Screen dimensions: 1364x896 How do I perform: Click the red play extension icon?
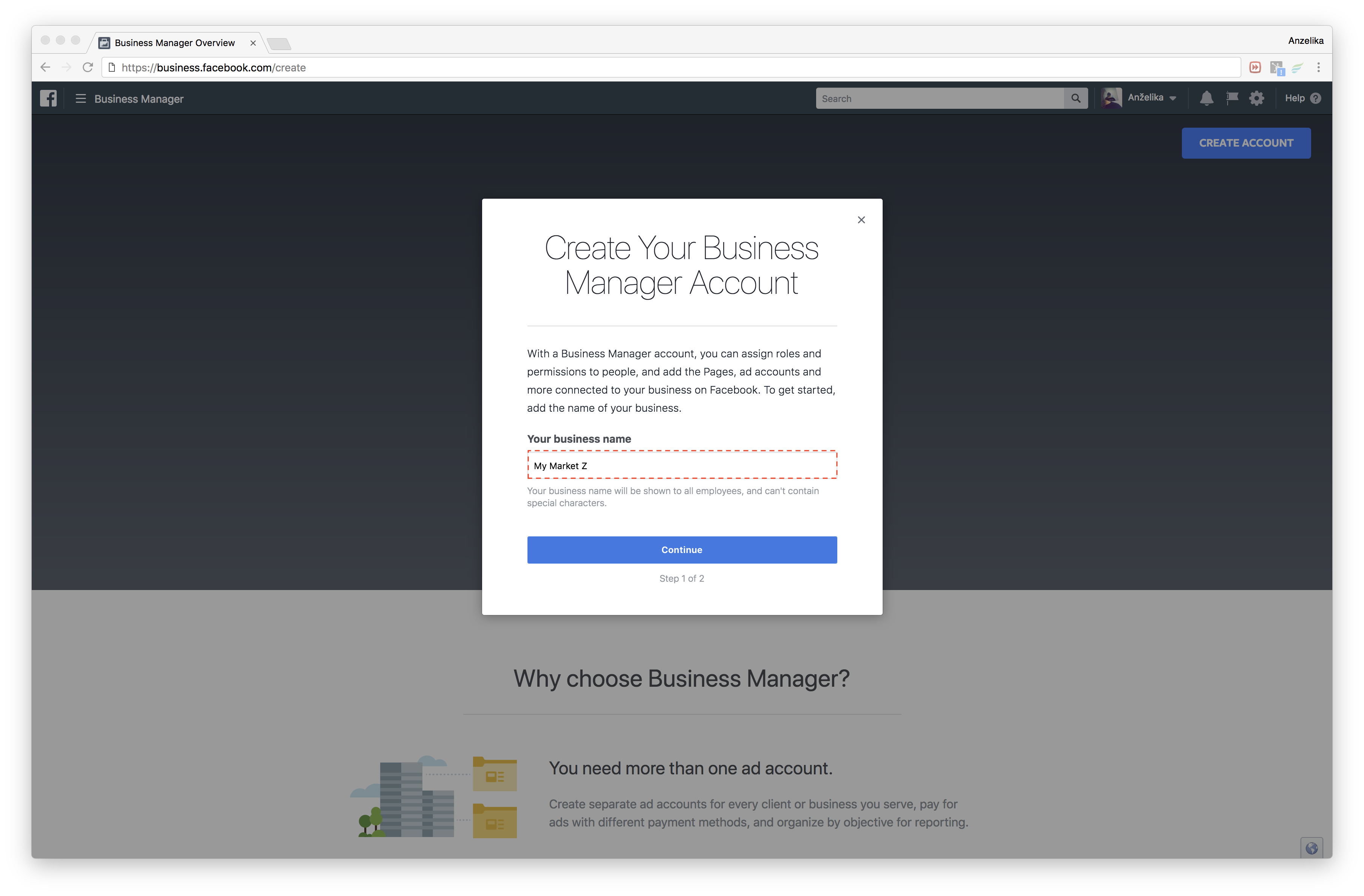coord(1255,68)
